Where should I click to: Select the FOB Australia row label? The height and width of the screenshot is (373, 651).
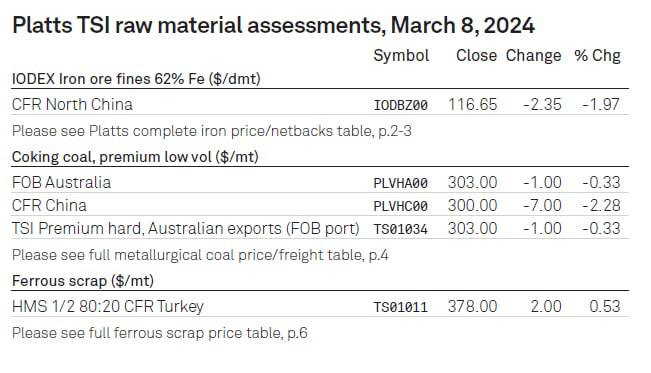tap(61, 182)
